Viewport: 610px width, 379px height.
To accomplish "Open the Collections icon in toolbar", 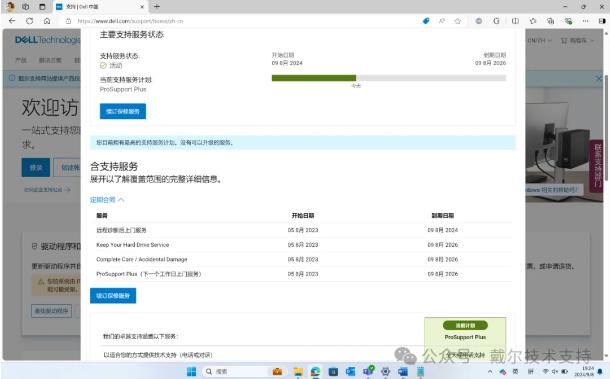I will click(550, 21).
